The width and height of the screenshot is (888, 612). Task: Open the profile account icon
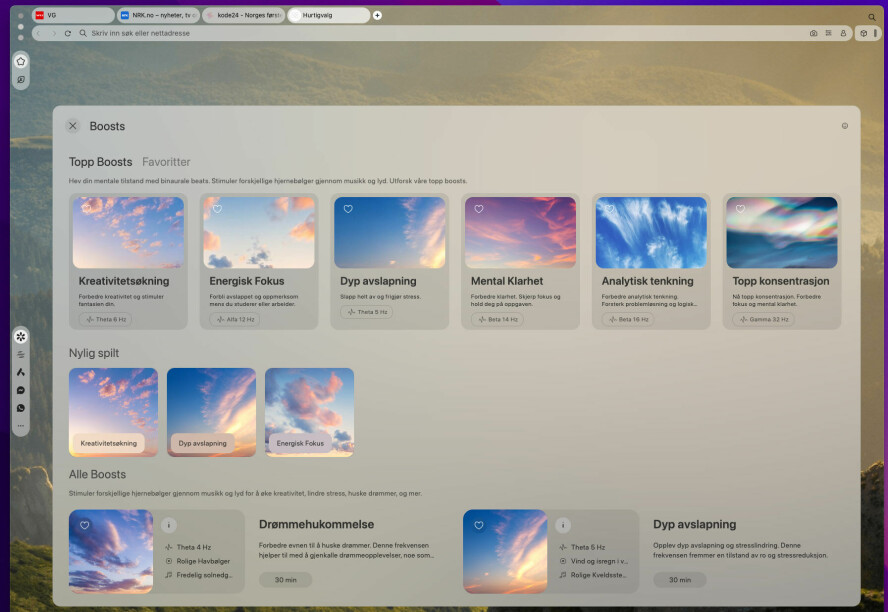843,33
